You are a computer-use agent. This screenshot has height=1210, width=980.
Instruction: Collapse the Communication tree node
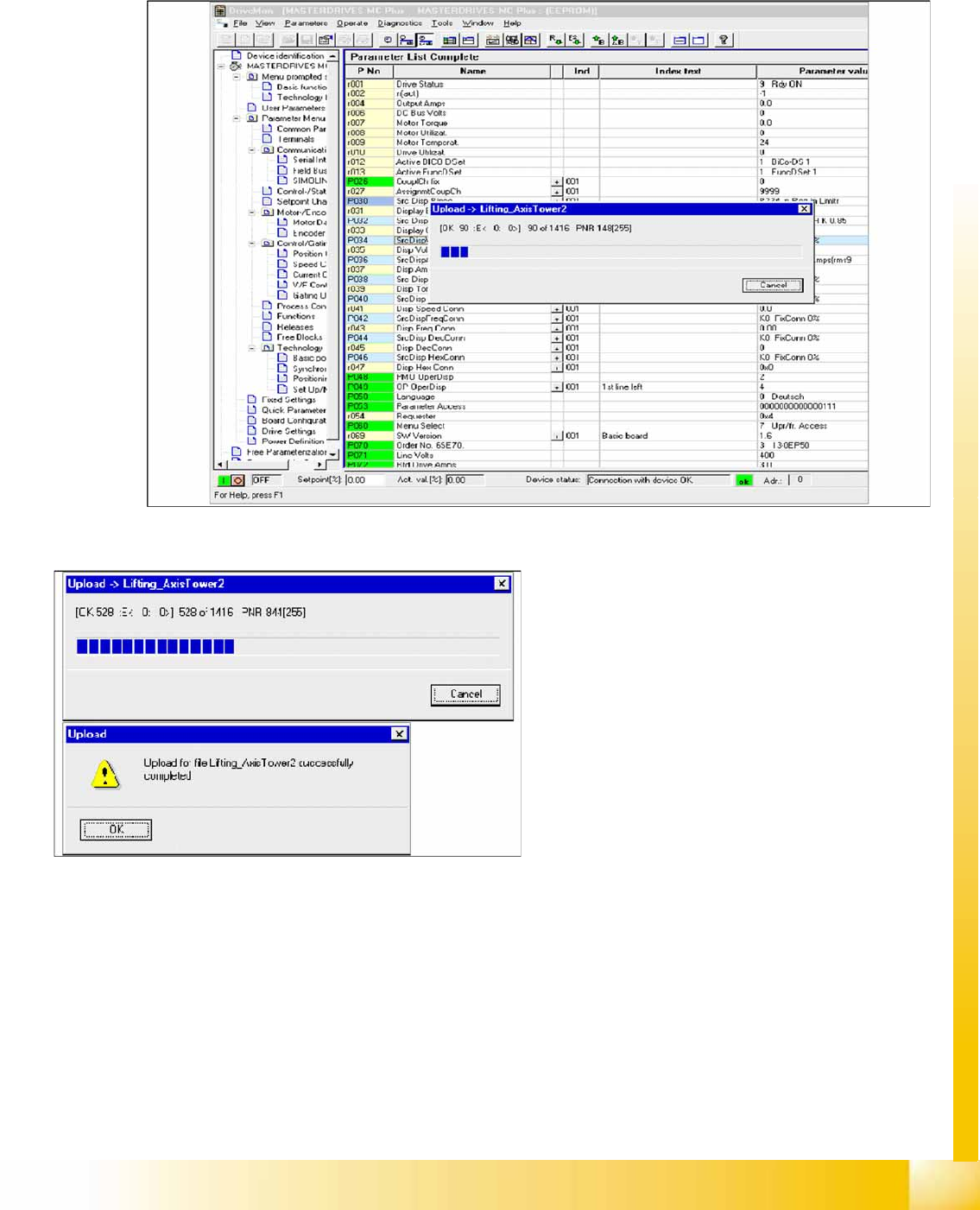point(252,150)
